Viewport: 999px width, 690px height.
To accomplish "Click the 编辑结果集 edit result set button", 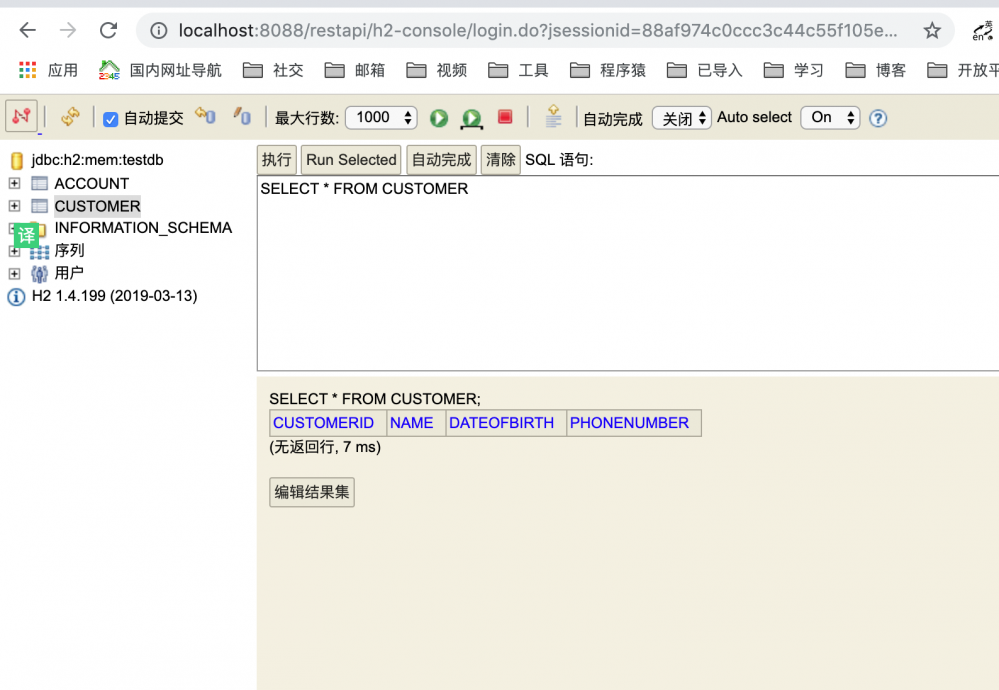I will tap(311, 492).
